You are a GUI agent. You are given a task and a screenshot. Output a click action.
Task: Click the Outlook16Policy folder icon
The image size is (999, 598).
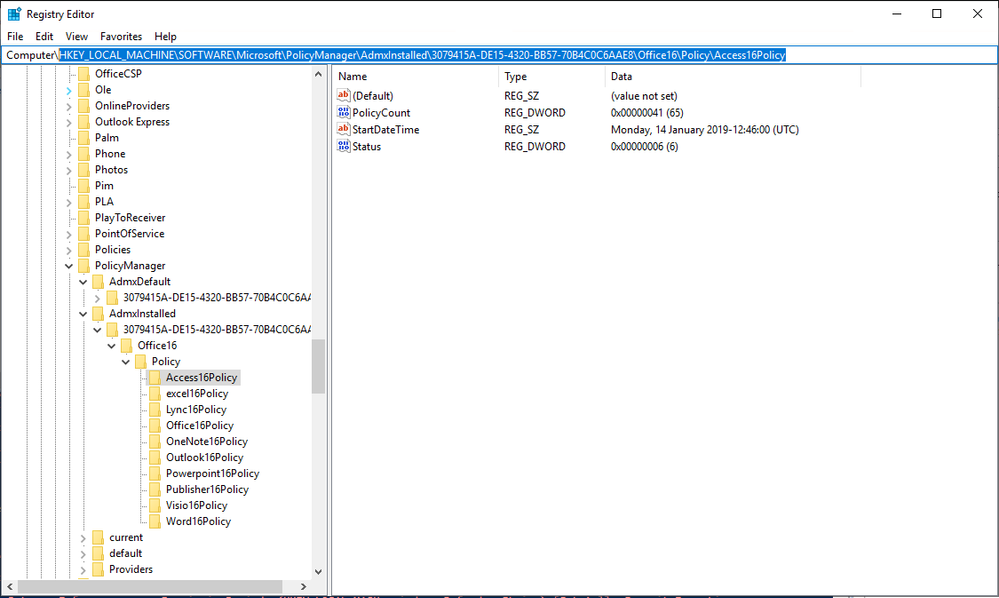[155, 457]
